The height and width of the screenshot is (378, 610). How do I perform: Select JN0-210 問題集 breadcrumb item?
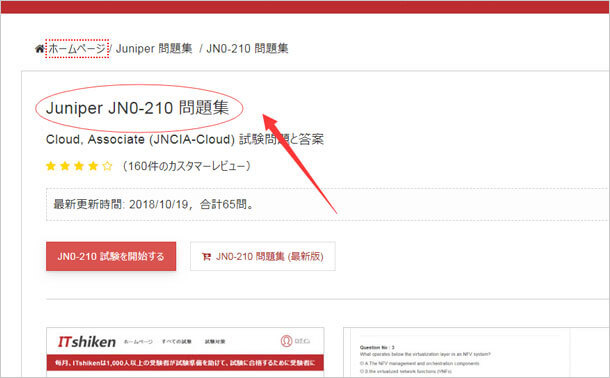(247, 49)
